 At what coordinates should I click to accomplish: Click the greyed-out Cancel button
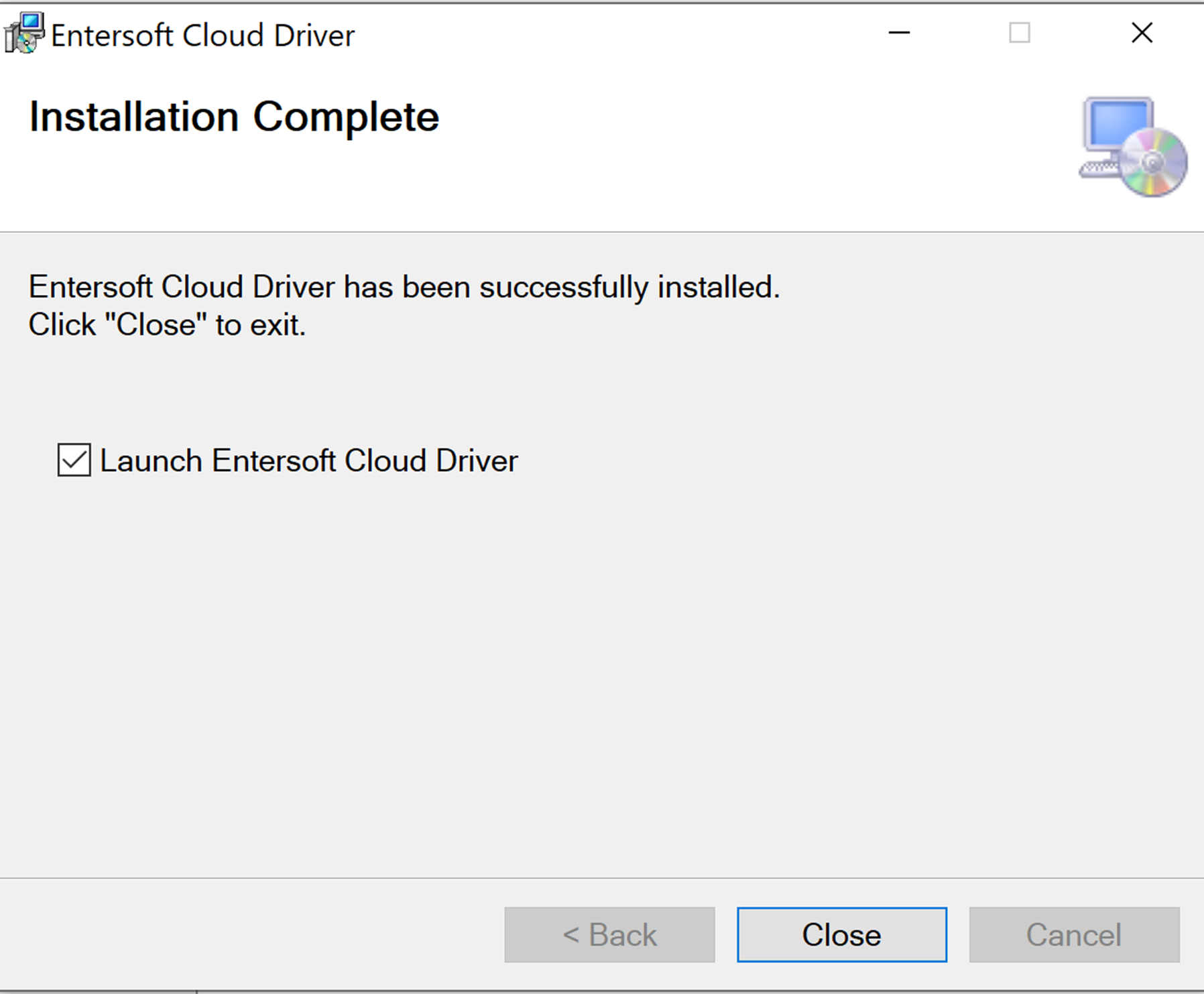click(1074, 935)
